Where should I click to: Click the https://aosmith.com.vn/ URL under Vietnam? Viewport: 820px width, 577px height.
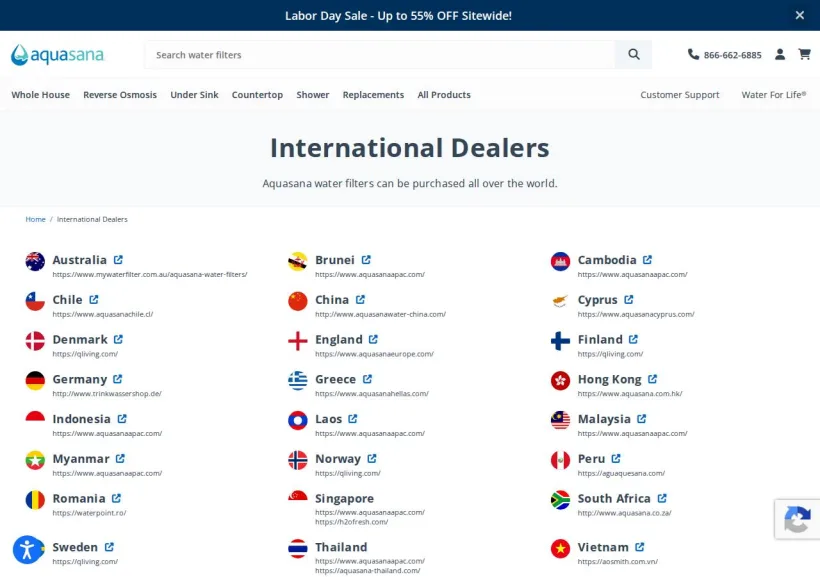point(618,561)
